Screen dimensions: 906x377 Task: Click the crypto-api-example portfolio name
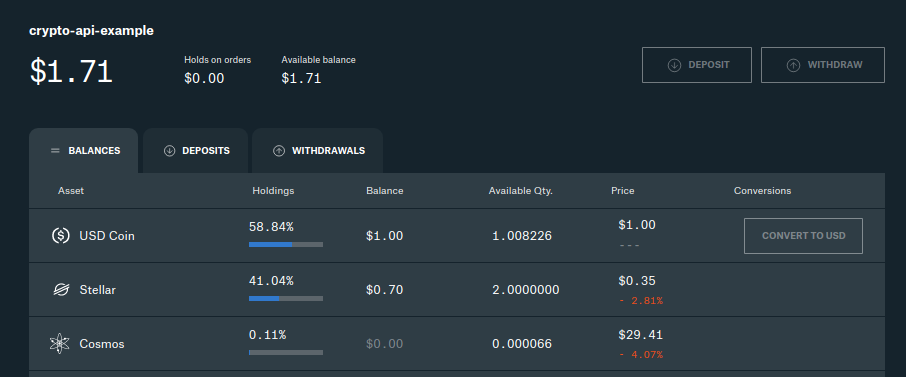point(91,31)
